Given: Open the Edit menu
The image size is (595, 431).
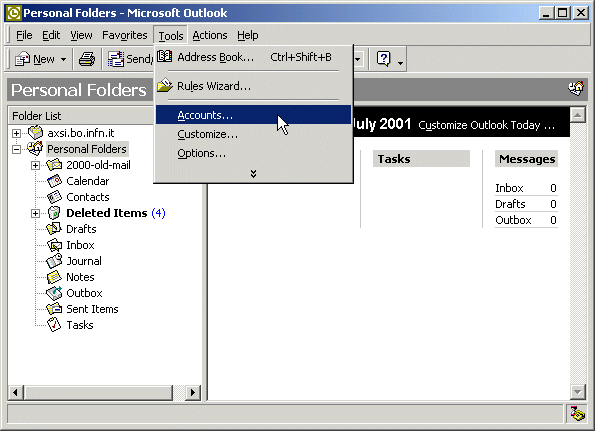Looking at the screenshot, I should pos(51,35).
